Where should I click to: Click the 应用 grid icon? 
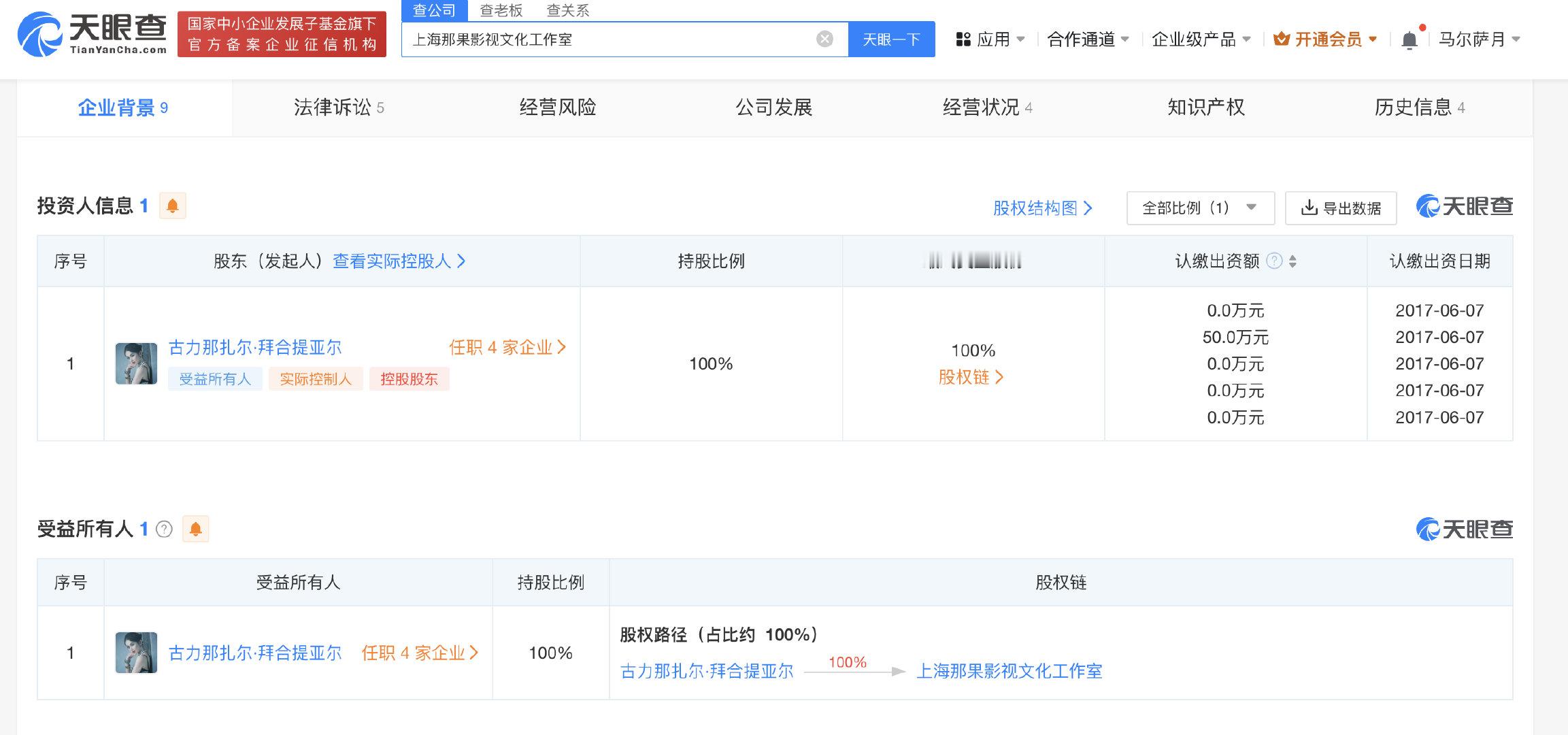coord(963,39)
